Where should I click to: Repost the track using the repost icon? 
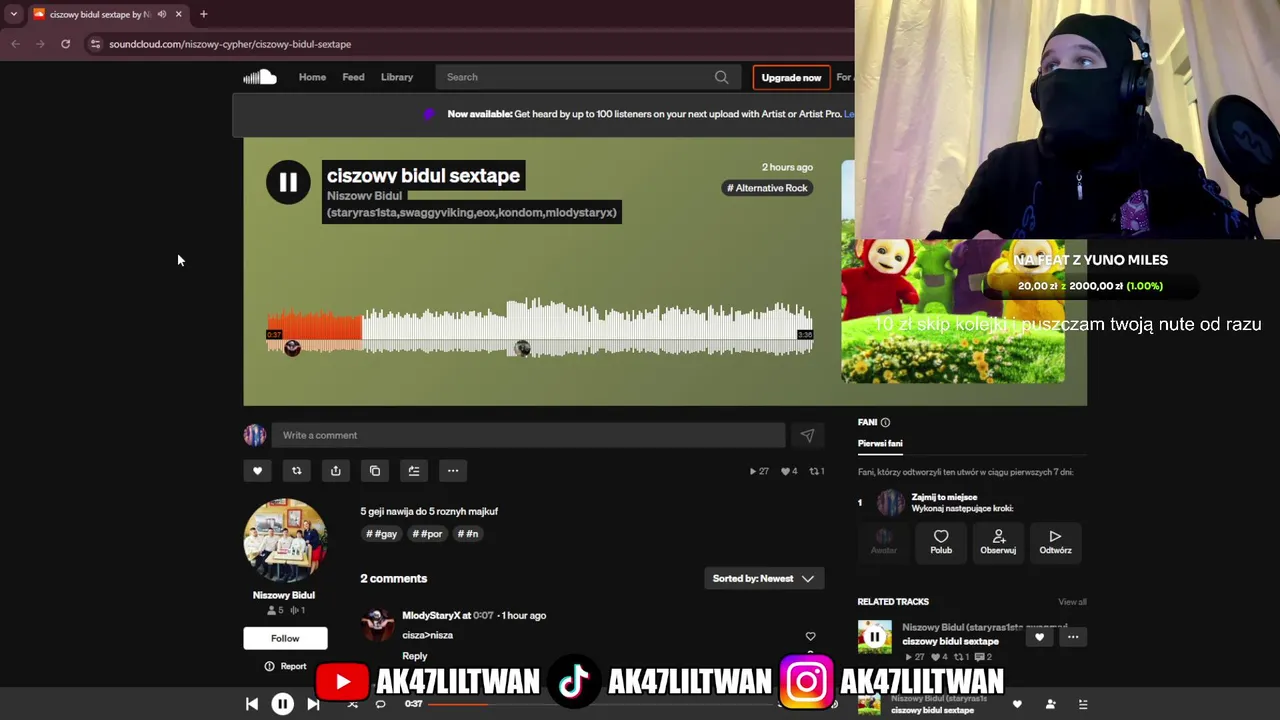296,471
